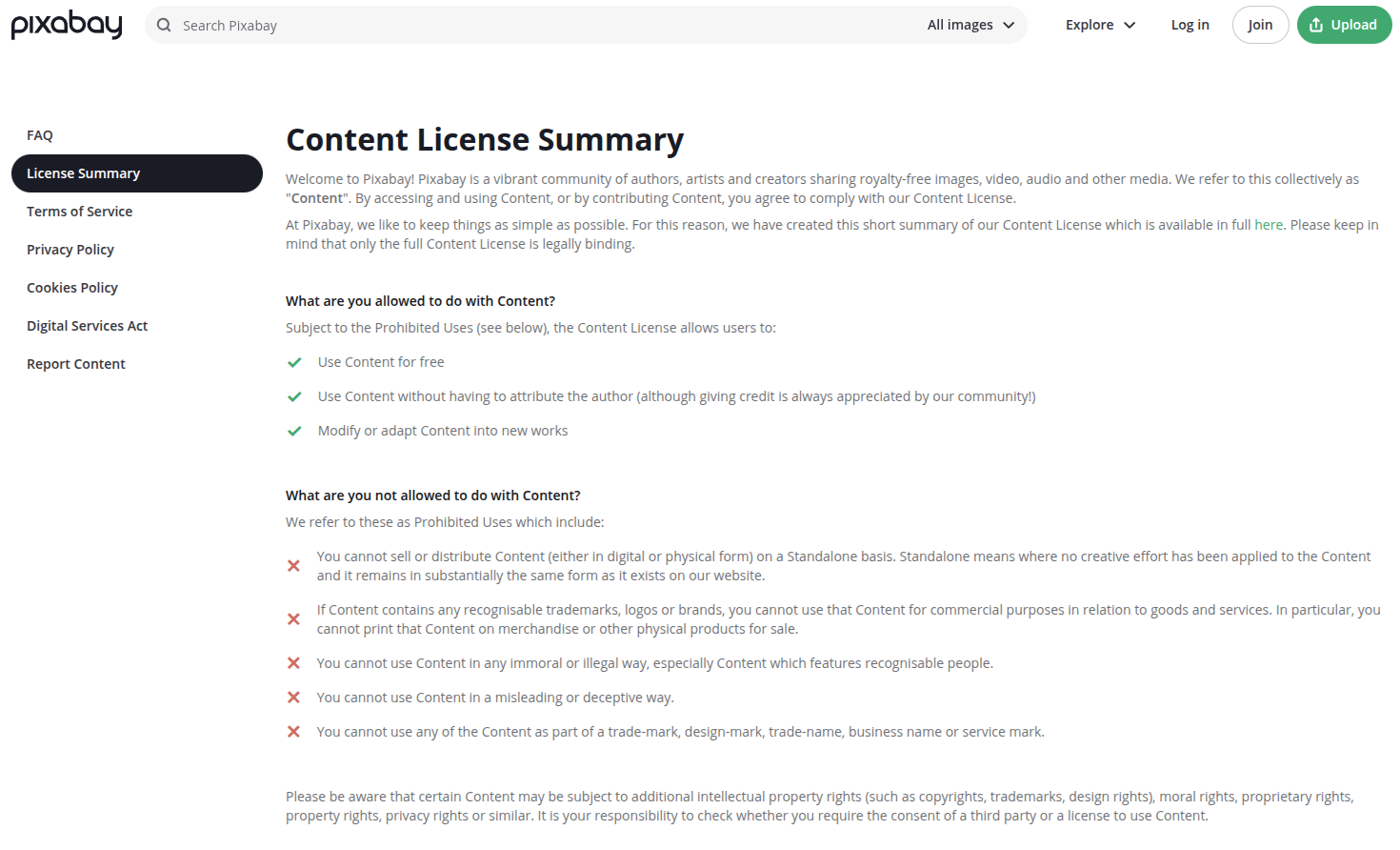Click red X next to immoral or illegal item
The image size is (1400, 850).
[x=293, y=663]
